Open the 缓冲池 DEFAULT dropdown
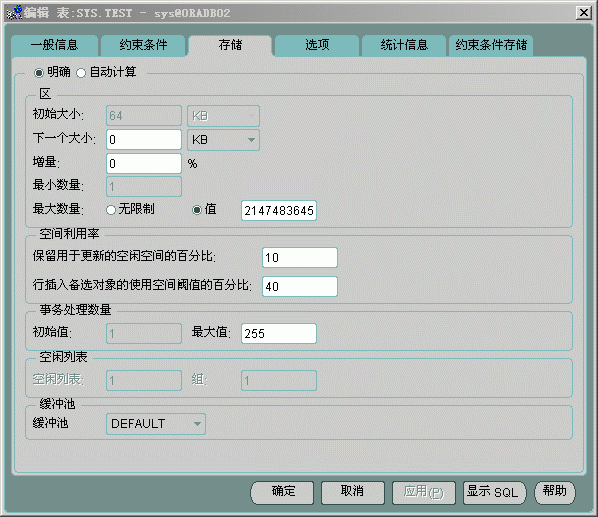 156,424
